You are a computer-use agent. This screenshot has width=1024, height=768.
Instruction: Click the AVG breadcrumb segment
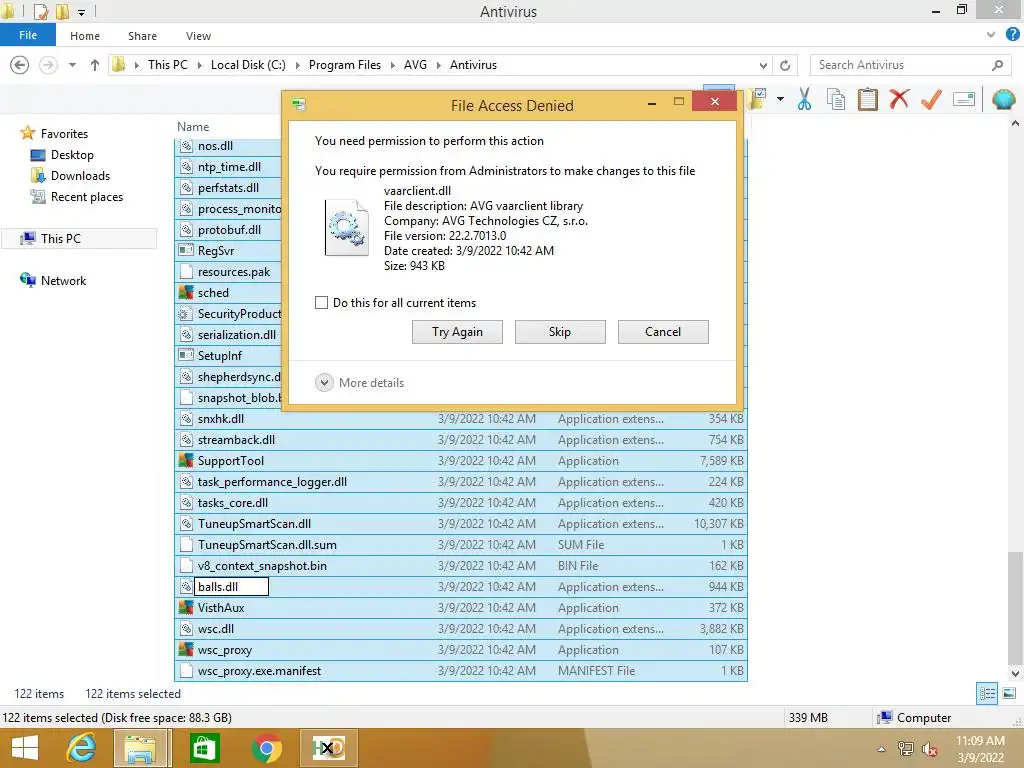(415, 65)
